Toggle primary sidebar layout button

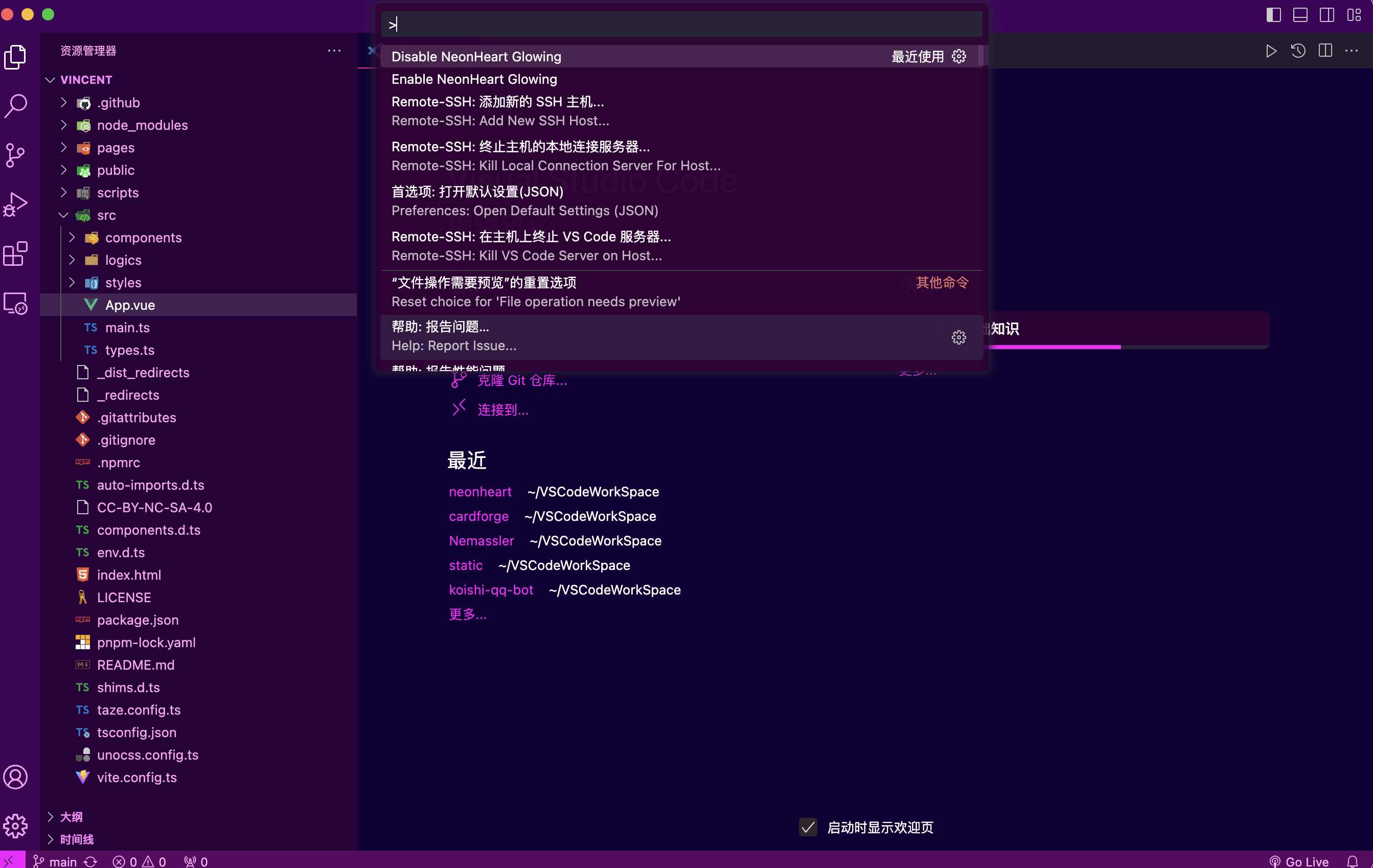coord(1273,15)
